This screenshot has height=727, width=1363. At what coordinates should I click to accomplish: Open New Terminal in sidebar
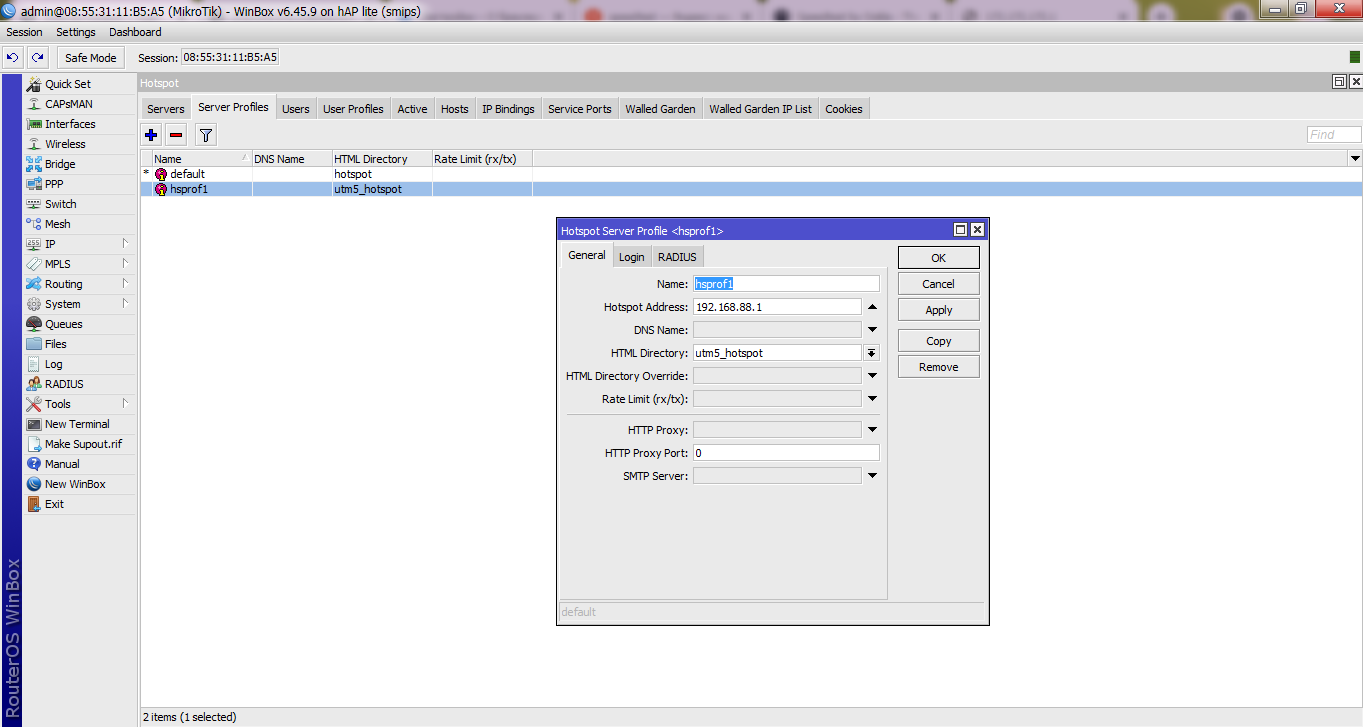click(77, 424)
